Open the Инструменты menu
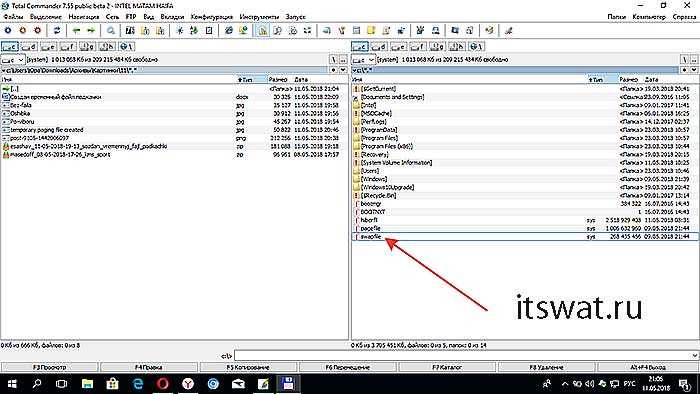The width and height of the screenshot is (700, 394). click(x=259, y=17)
